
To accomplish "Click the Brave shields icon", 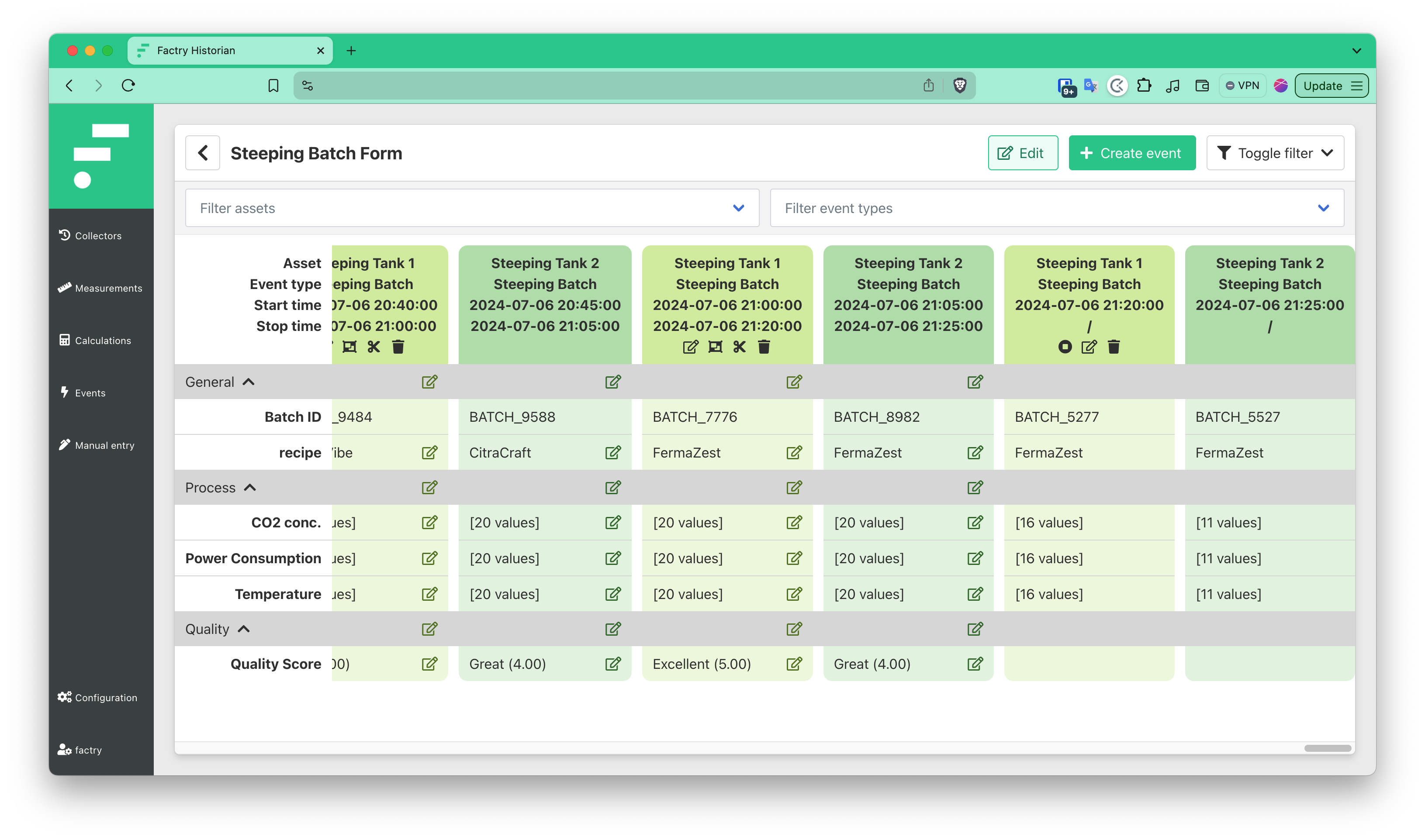I will point(959,86).
